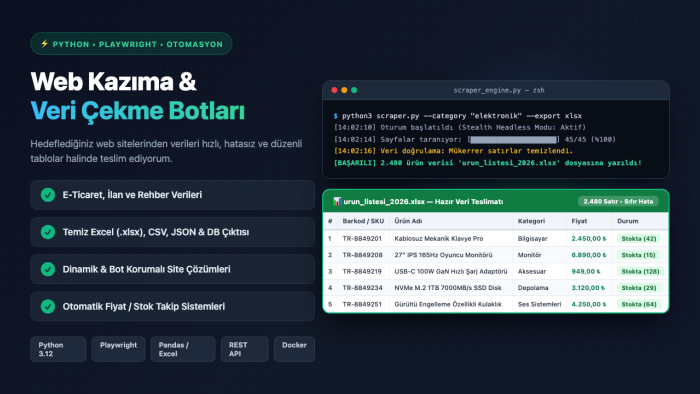Click the Stokta (29) status badge
This screenshot has height=394, width=700.
pyautogui.click(x=638, y=288)
